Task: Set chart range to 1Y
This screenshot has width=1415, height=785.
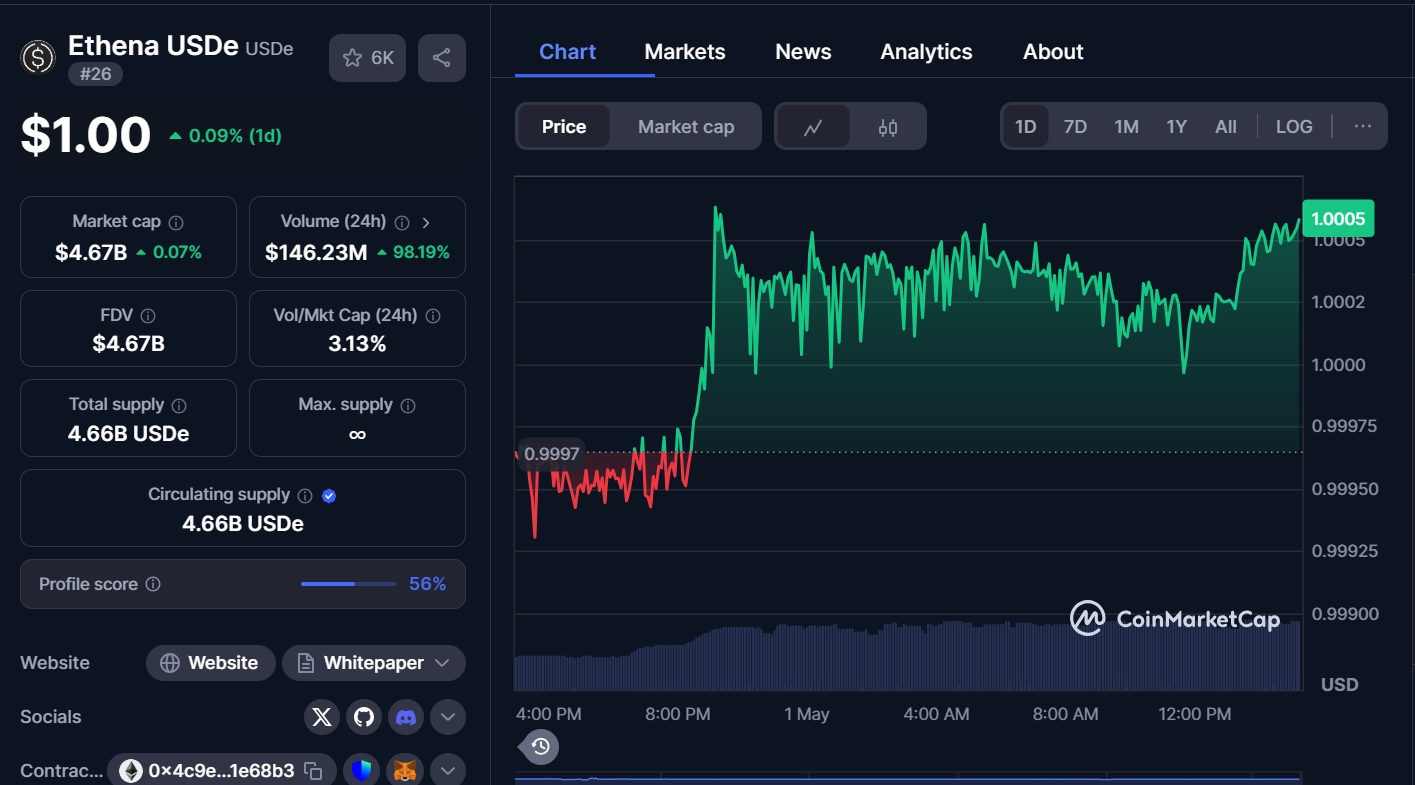Action: pos(1177,127)
